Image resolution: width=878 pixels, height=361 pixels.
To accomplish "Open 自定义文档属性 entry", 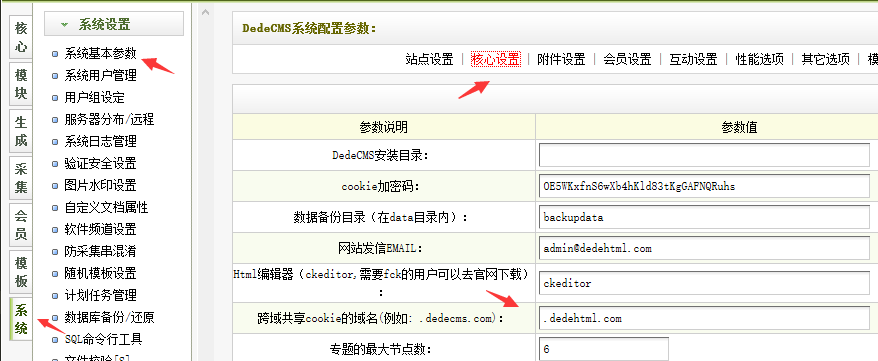I will pyautogui.click(x=106, y=208).
